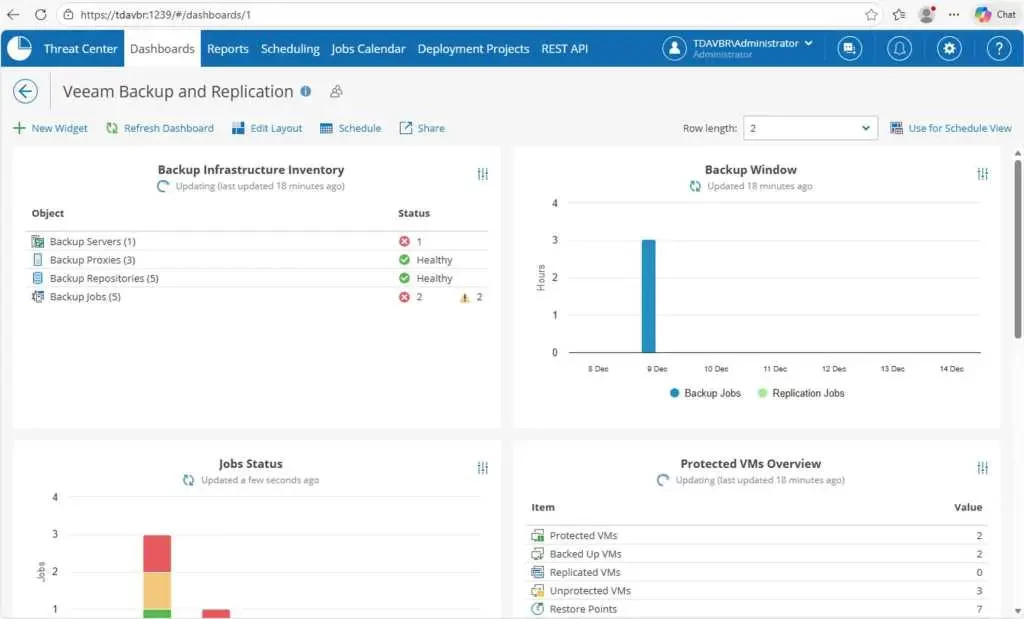Open the notifications bell icon
This screenshot has width=1024, height=619.
tap(899, 48)
